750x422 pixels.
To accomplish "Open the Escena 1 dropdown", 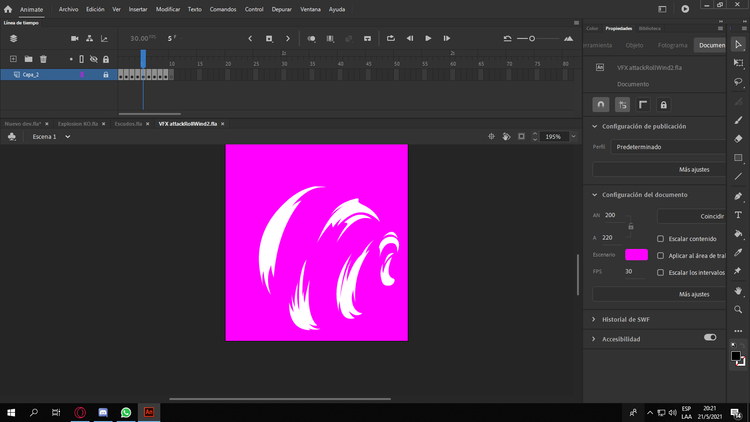I will 51,137.
